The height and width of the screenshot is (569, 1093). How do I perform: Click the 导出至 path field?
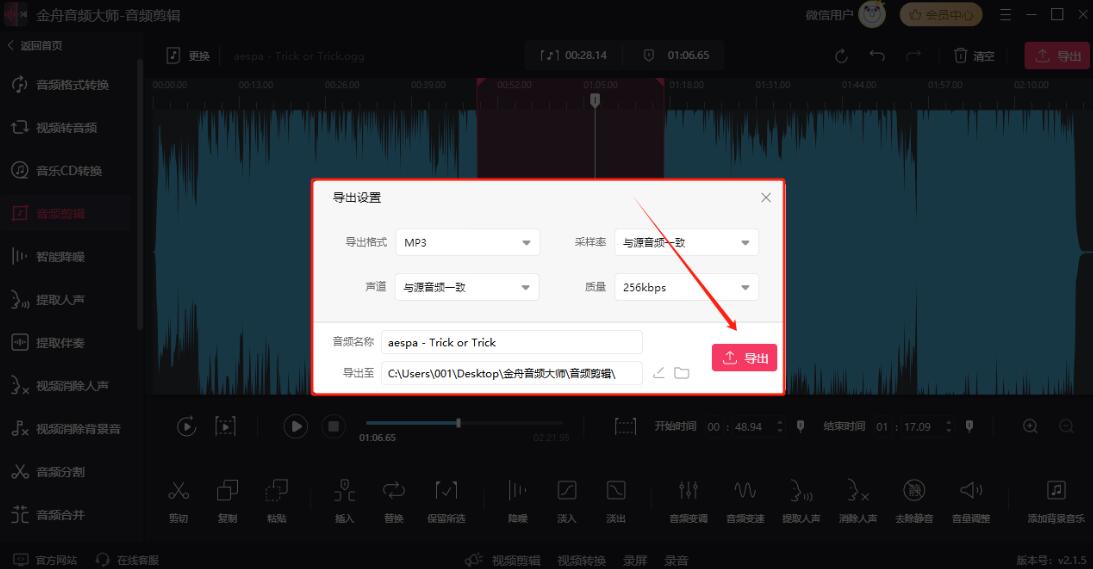click(512, 373)
